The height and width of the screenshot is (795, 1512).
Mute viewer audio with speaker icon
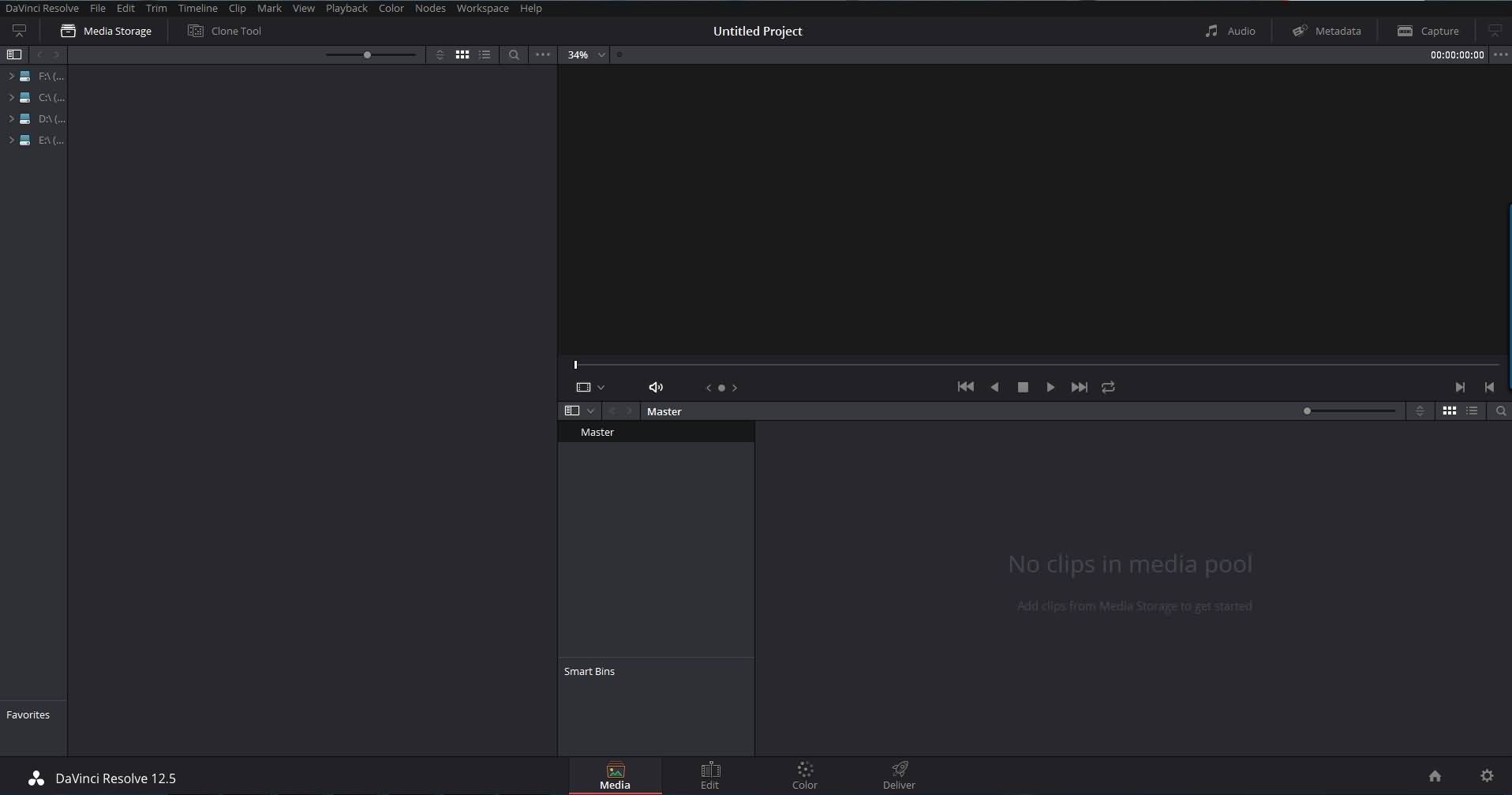656,387
